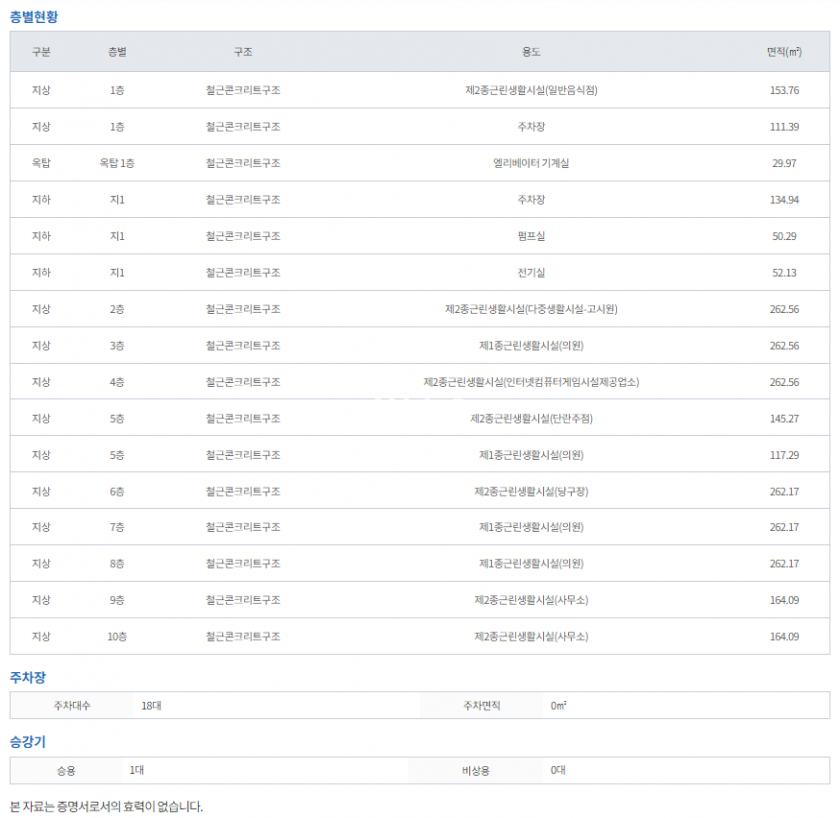
Task: Select the 단란주점 usage cell
Action: click(531, 419)
